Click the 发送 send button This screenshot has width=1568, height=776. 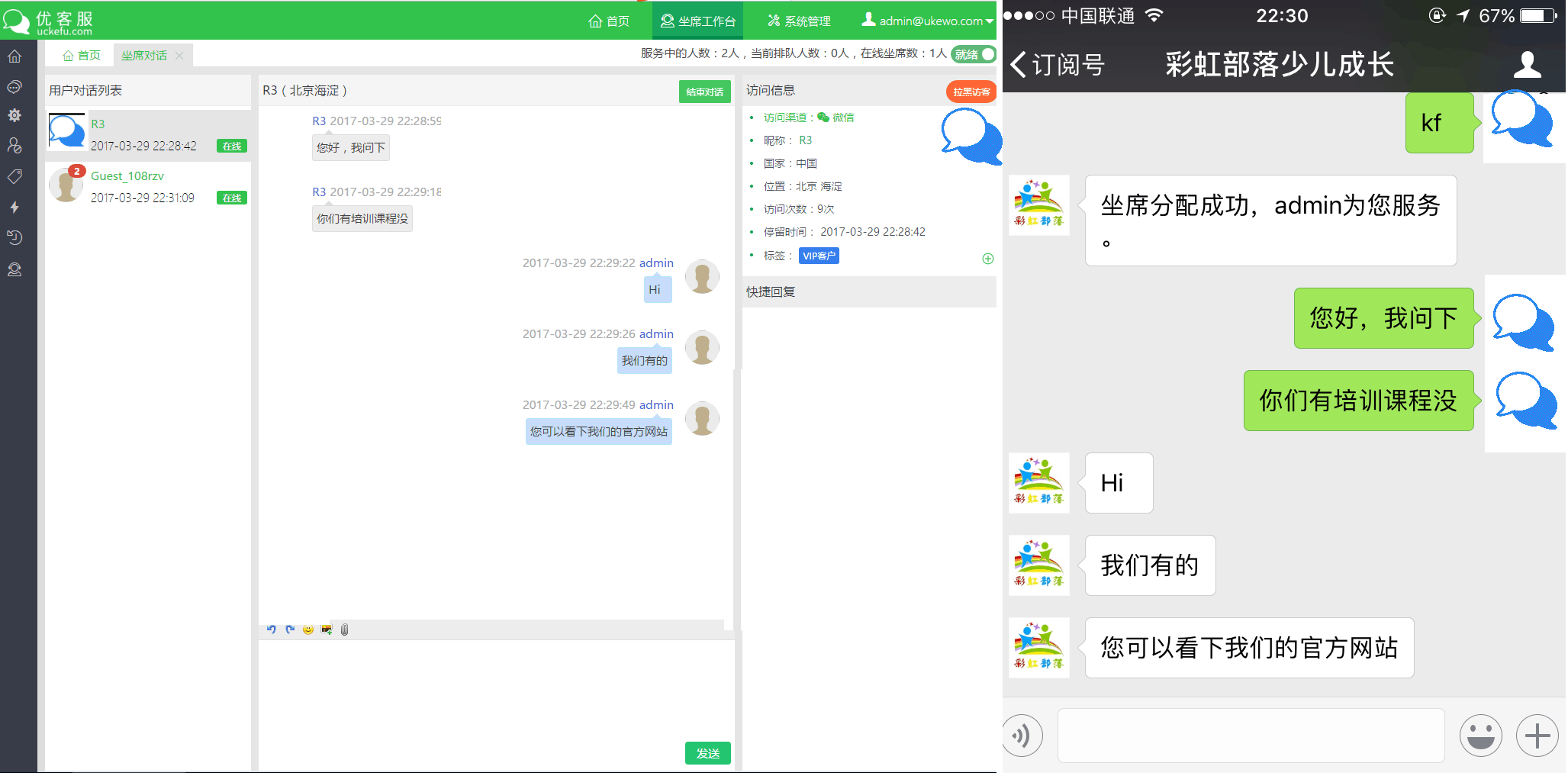pos(708,753)
